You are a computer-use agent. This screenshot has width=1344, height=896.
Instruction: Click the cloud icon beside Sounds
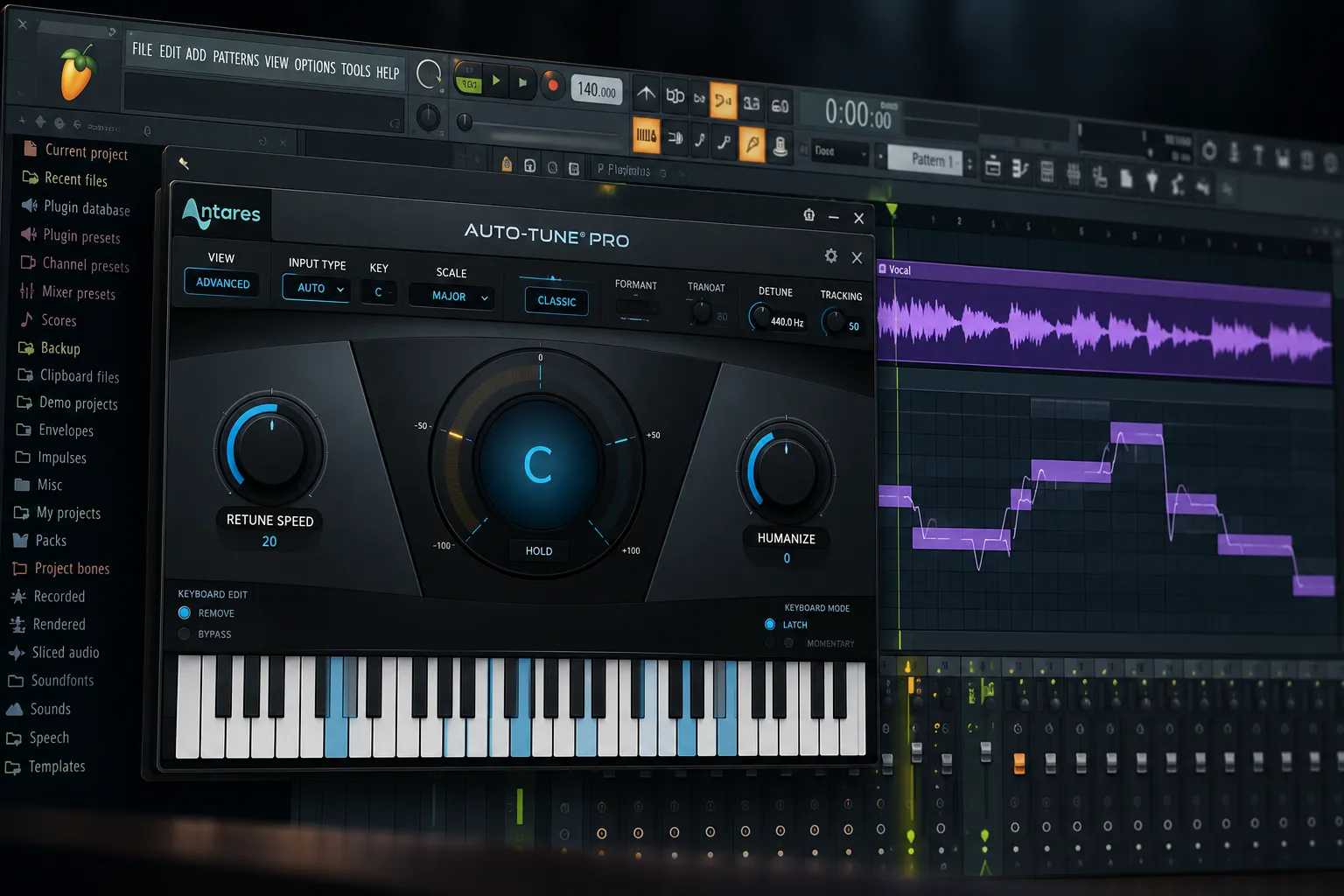coord(14,709)
